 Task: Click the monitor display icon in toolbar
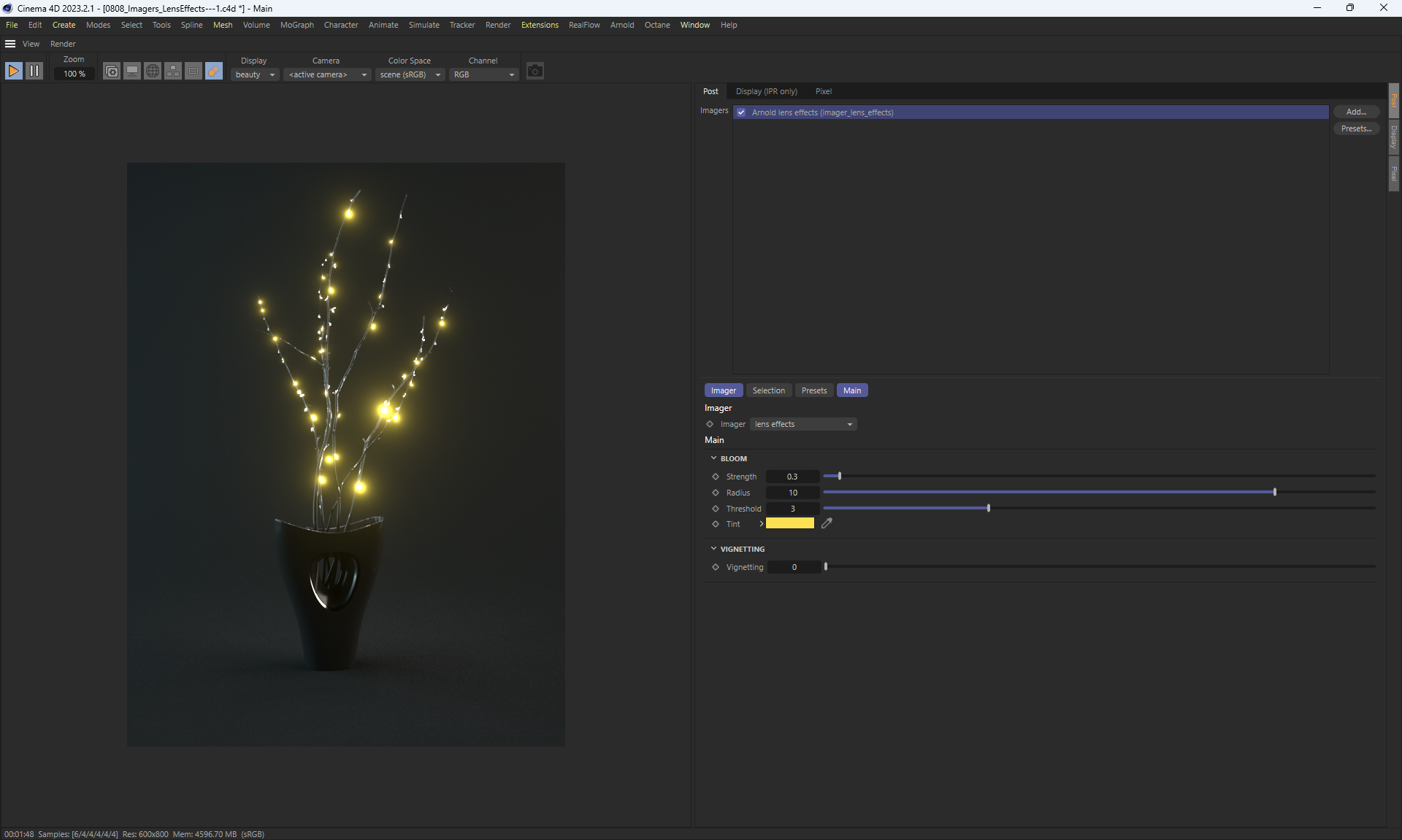coord(132,71)
